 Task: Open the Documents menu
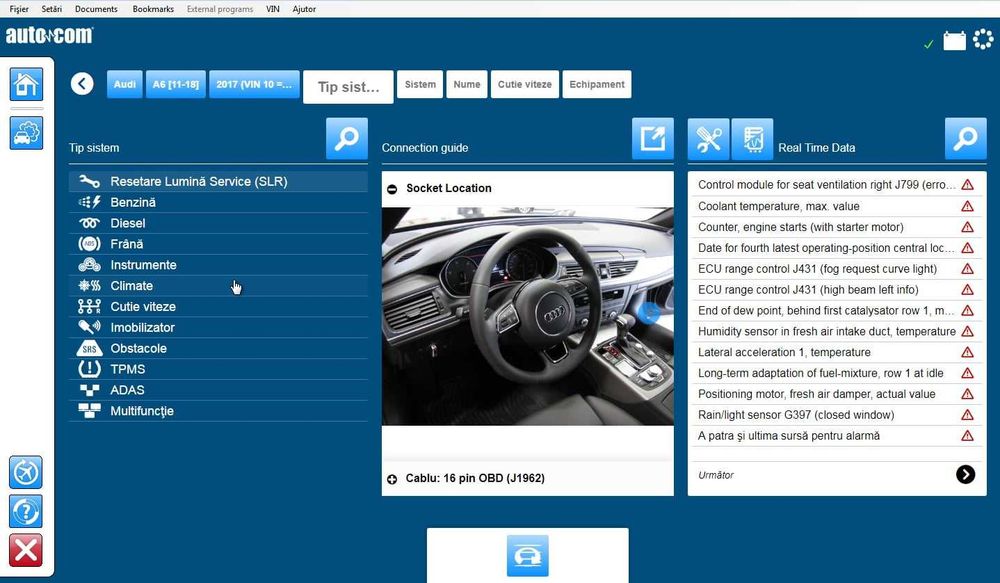pos(96,9)
